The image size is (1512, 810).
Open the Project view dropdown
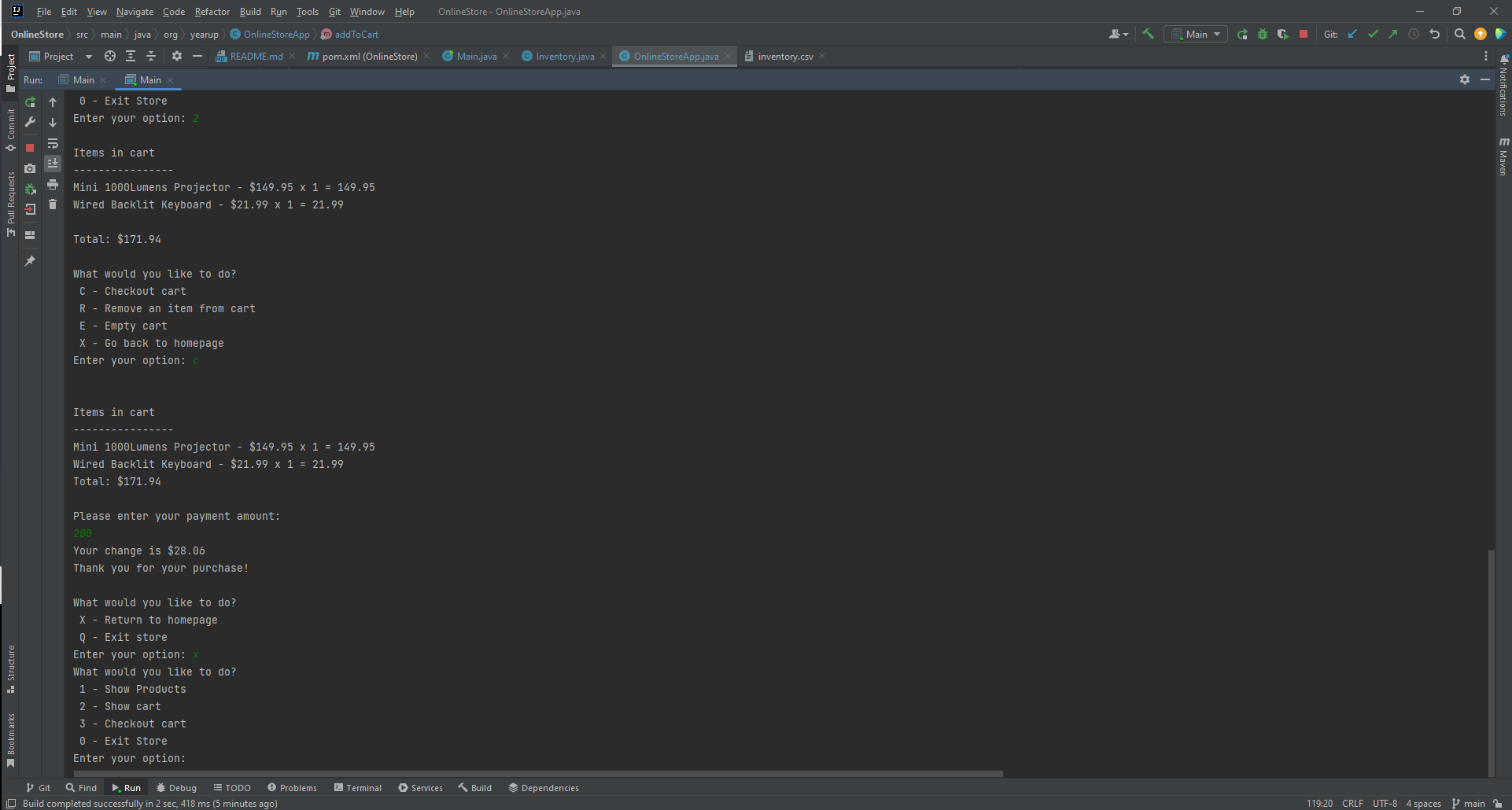pyautogui.click(x=61, y=56)
